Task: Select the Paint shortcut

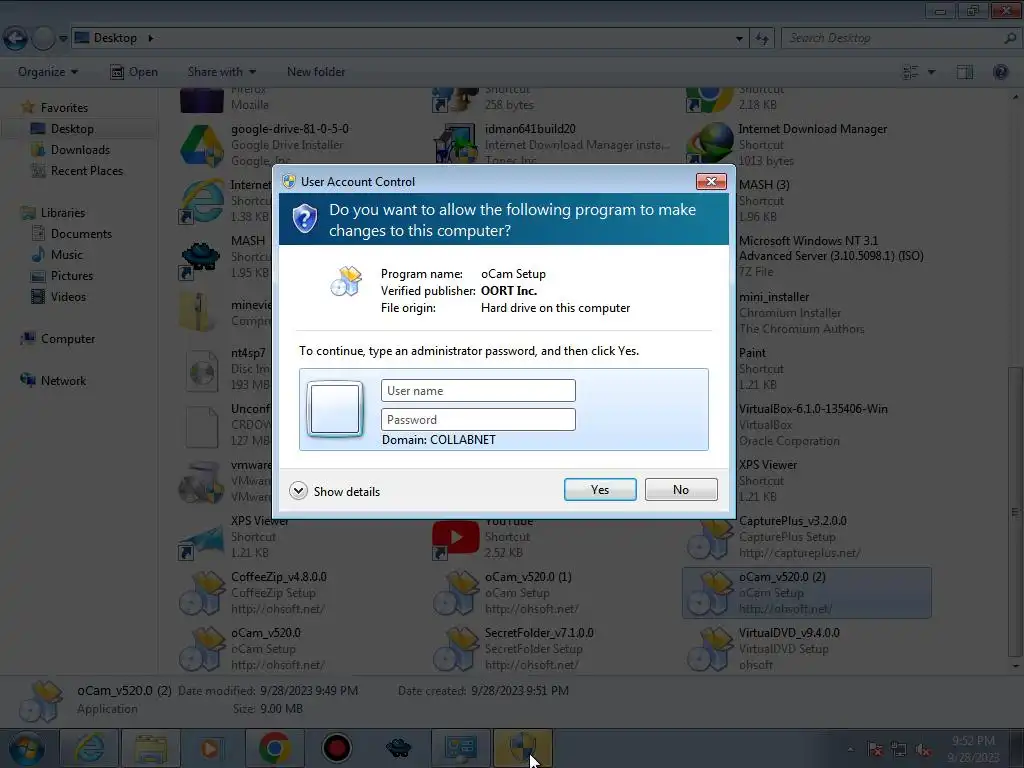Action: click(x=761, y=368)
